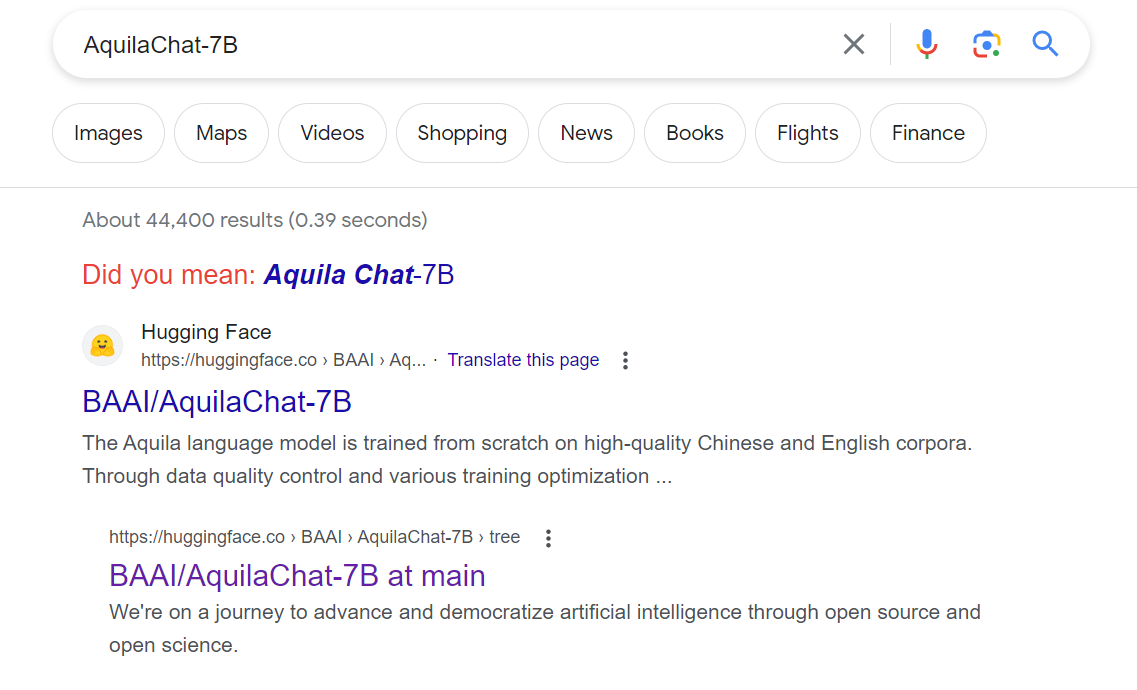The image size is (1137, 690).
Task: Click the blue search magnifier icon
Action: (x=1045, y=44)
